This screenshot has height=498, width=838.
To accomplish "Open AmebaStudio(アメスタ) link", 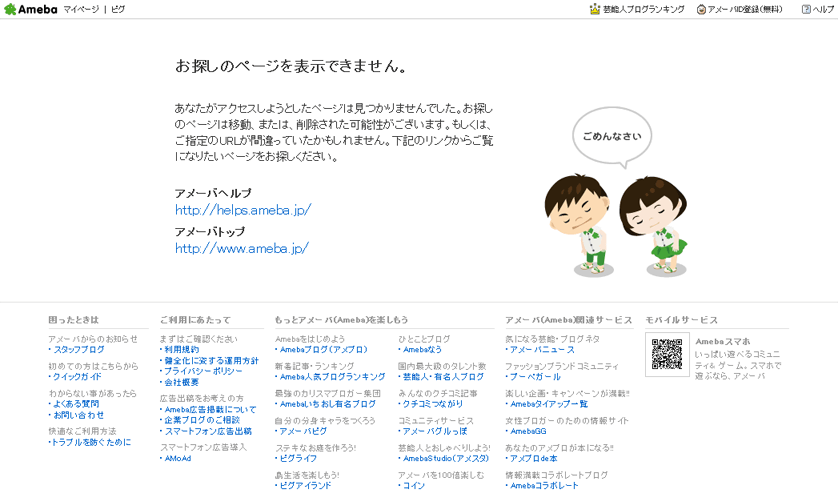I will [446, 458].
